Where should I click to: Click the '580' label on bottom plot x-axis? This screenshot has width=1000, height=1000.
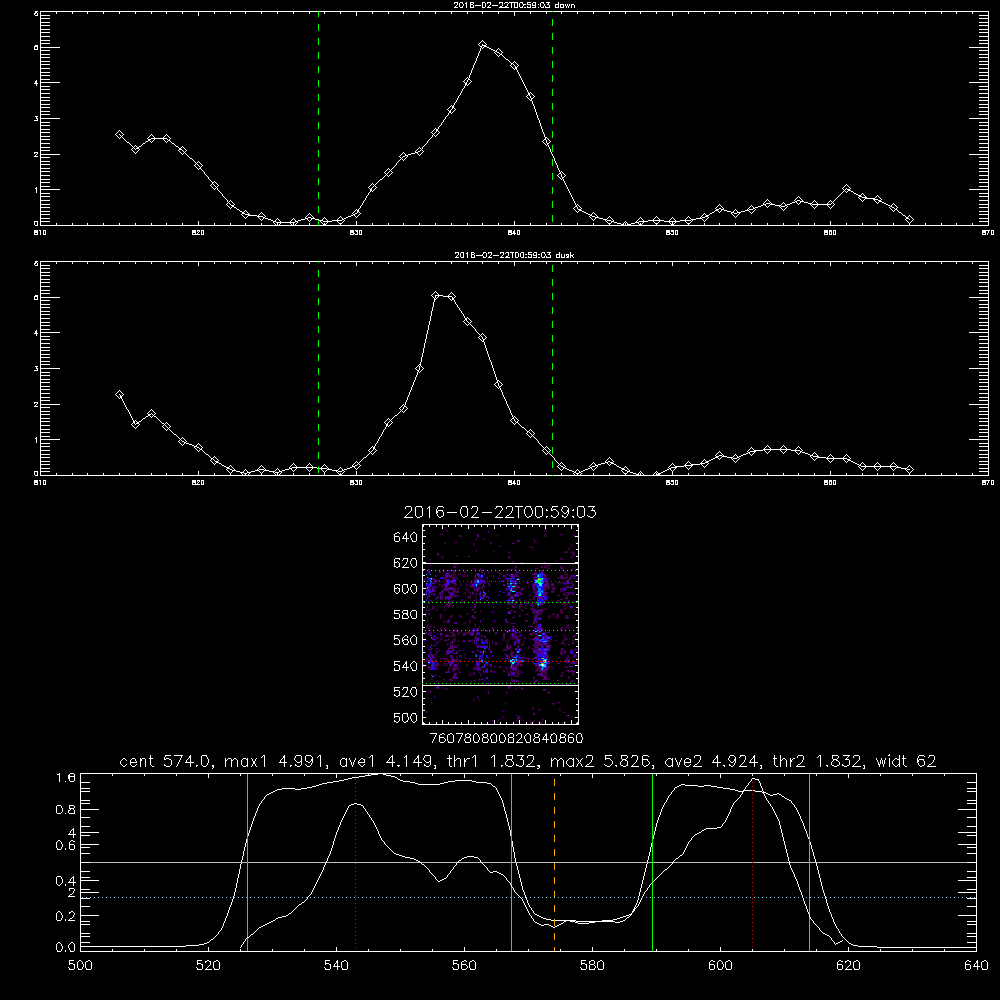(x=592, y=966)
